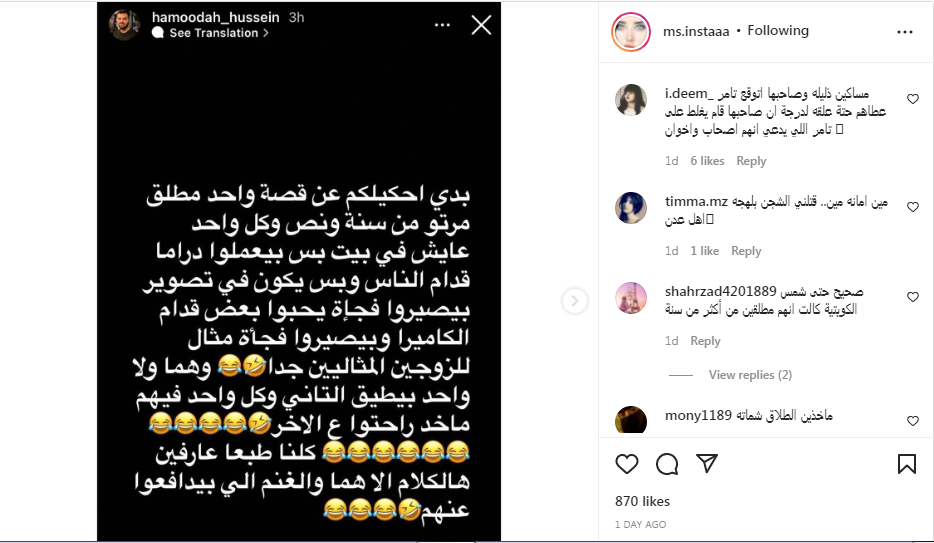Image resolution: width=934 pixels, height=543 pixels.
Task: Open the 6 likes list on first comment
Action: tap(707, 161)
